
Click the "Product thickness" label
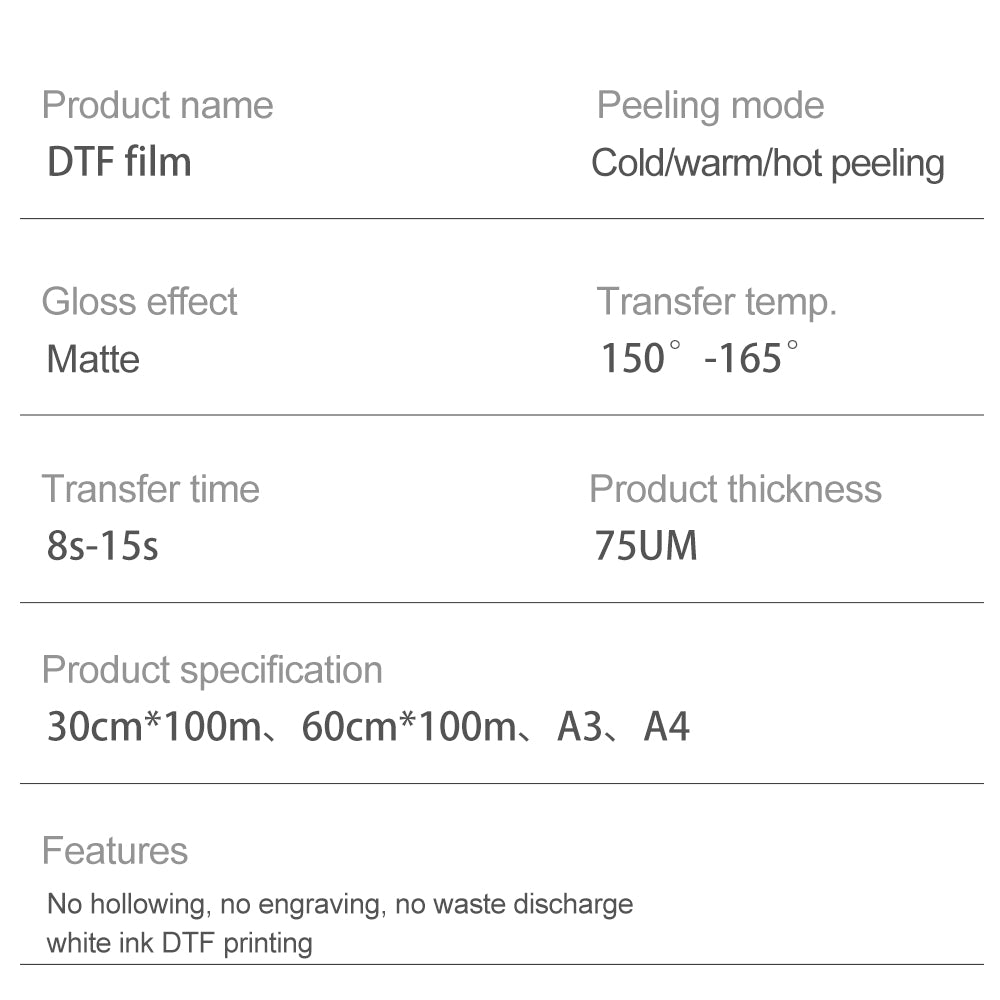click(x=735, y=489)
